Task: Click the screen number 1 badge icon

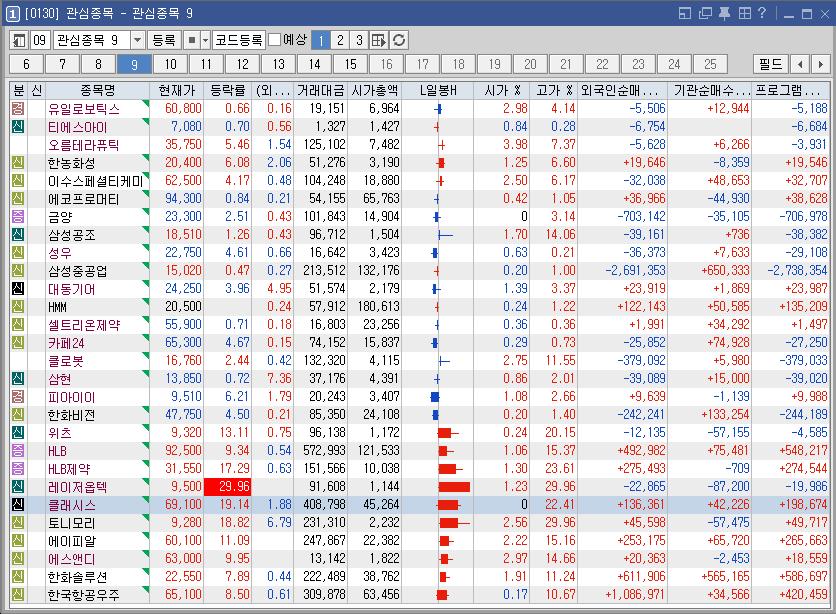Action: [x=12, y=14]
